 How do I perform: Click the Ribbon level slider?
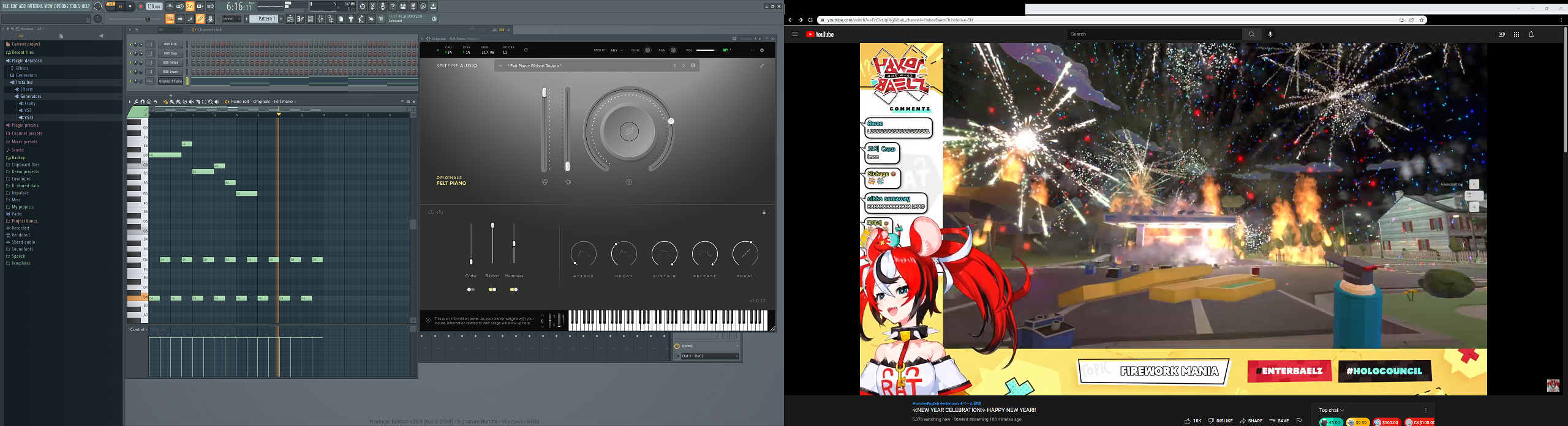coord(492,243)
